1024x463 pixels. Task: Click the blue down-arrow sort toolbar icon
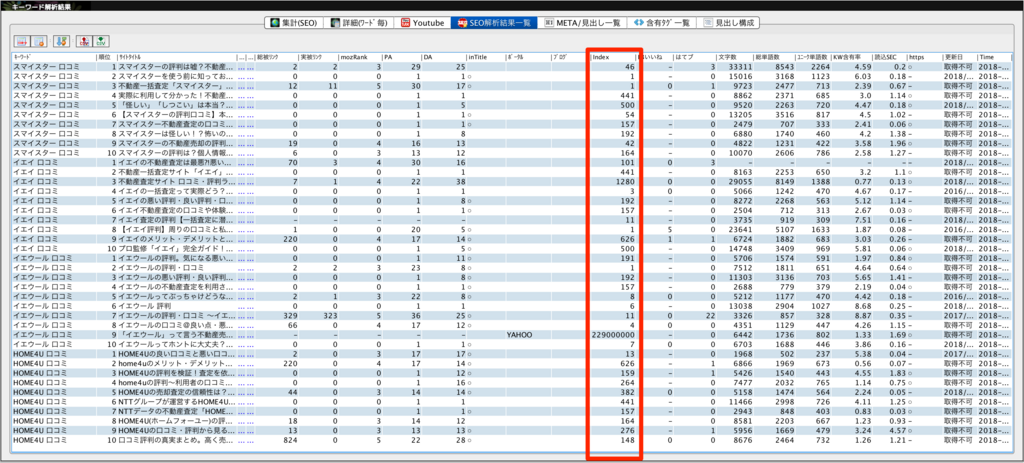pyautogui.click(x=61, y=41)
